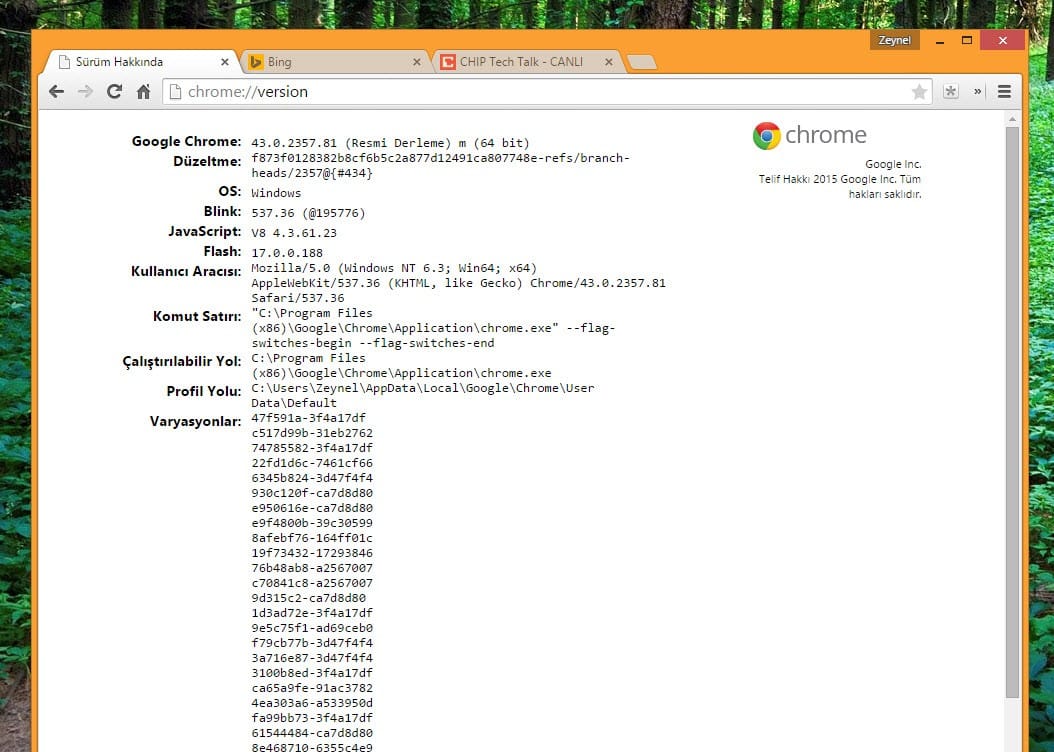
Task: Click variation 8afebf76-164ff01c
Action: click(x=312, y=538)
